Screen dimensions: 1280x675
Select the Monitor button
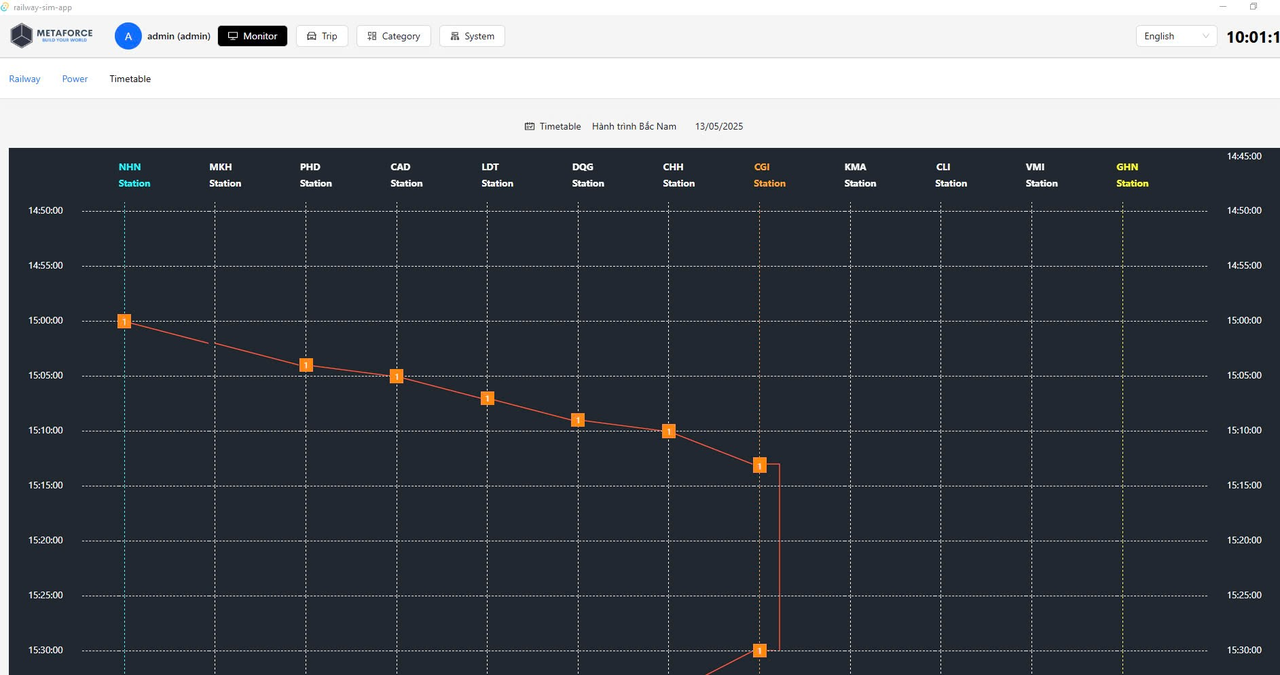pos(252,36)
